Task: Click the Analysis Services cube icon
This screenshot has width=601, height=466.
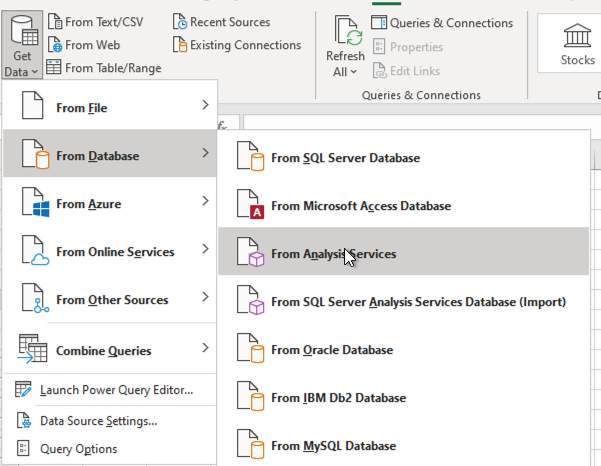Action: pos(250,251)
